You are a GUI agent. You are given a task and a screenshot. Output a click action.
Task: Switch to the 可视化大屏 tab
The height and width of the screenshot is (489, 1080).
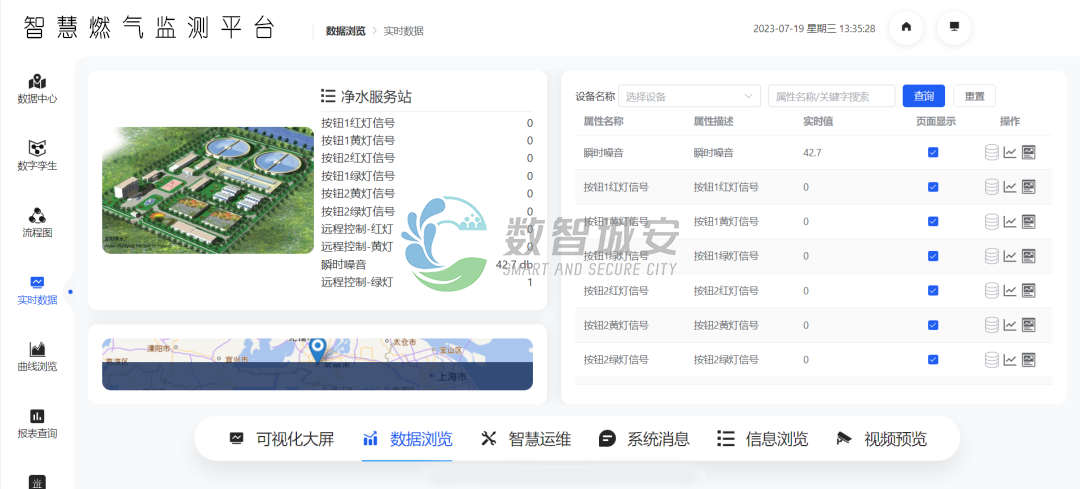[x=282, y=438]
